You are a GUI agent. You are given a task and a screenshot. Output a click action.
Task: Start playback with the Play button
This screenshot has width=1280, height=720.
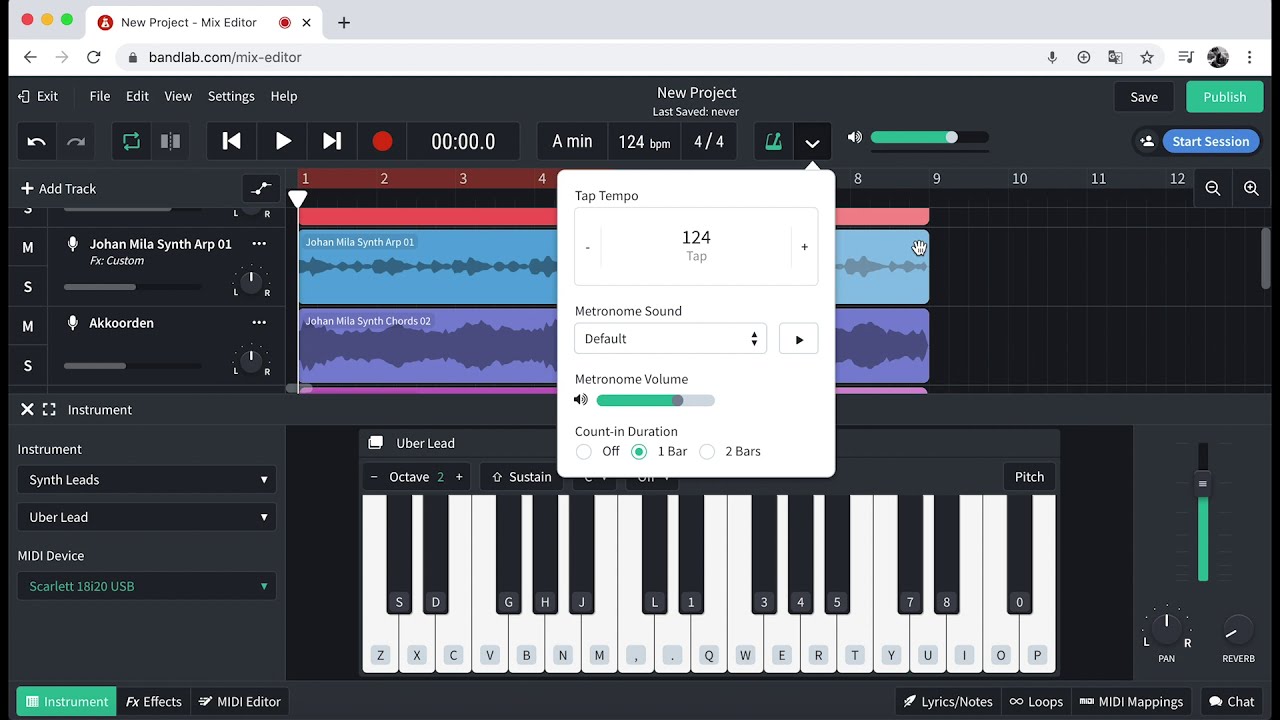(x=283, y=141)
